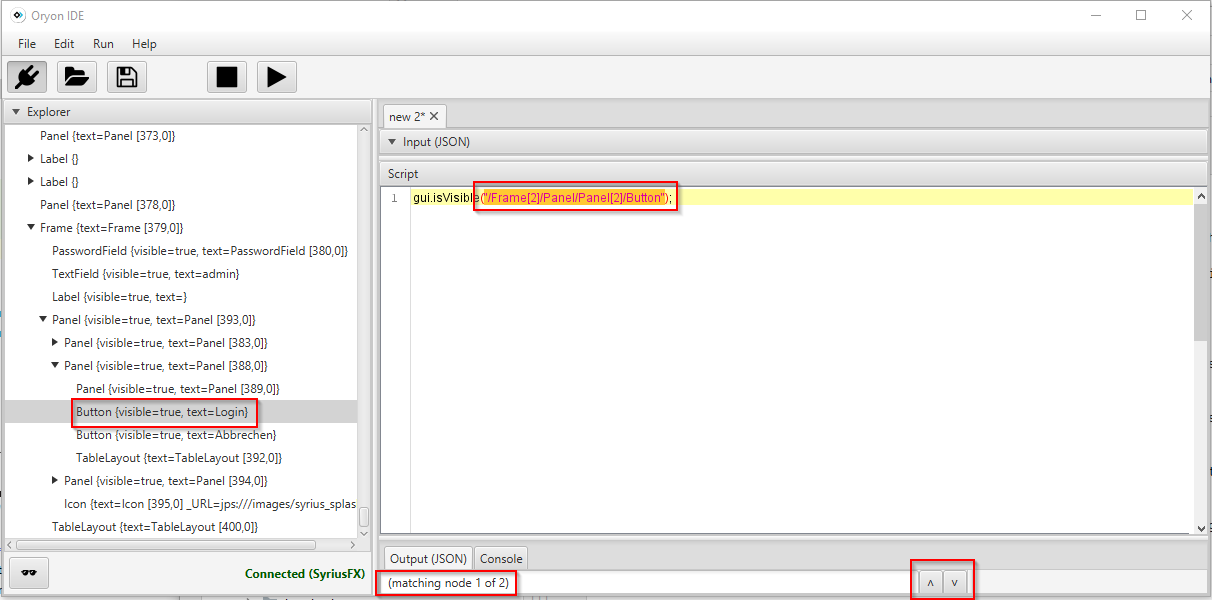Screen dimensions: 1212x600
Task: Close the new 2* tab
Action: (x=435, y=117)
